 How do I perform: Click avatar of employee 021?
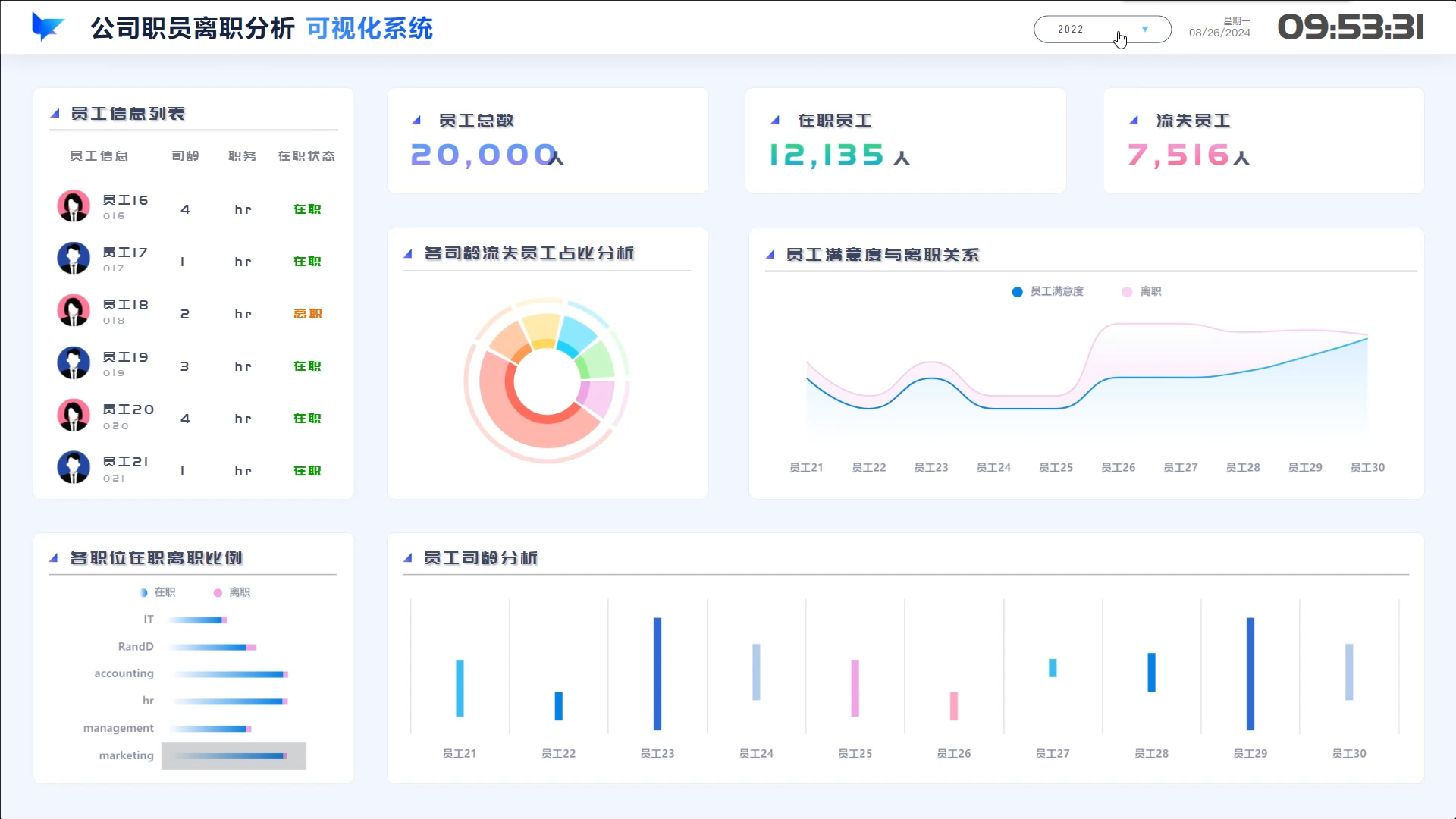(x=74, y=467)
